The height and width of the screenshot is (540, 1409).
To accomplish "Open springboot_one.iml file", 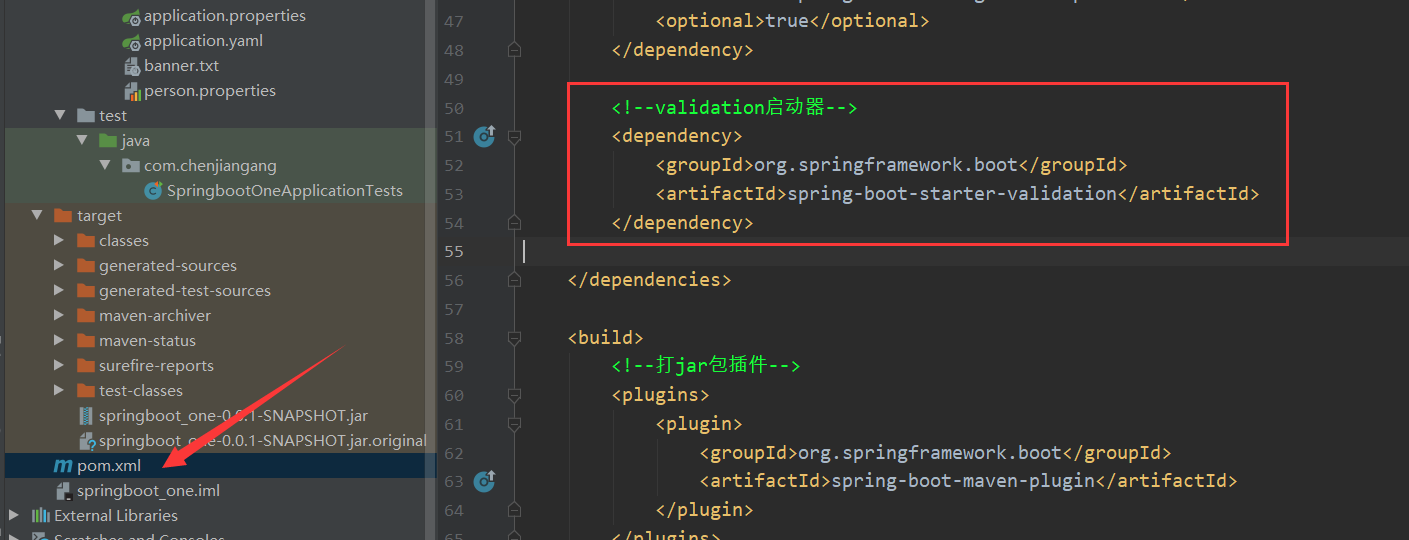I will click(148, 491).
